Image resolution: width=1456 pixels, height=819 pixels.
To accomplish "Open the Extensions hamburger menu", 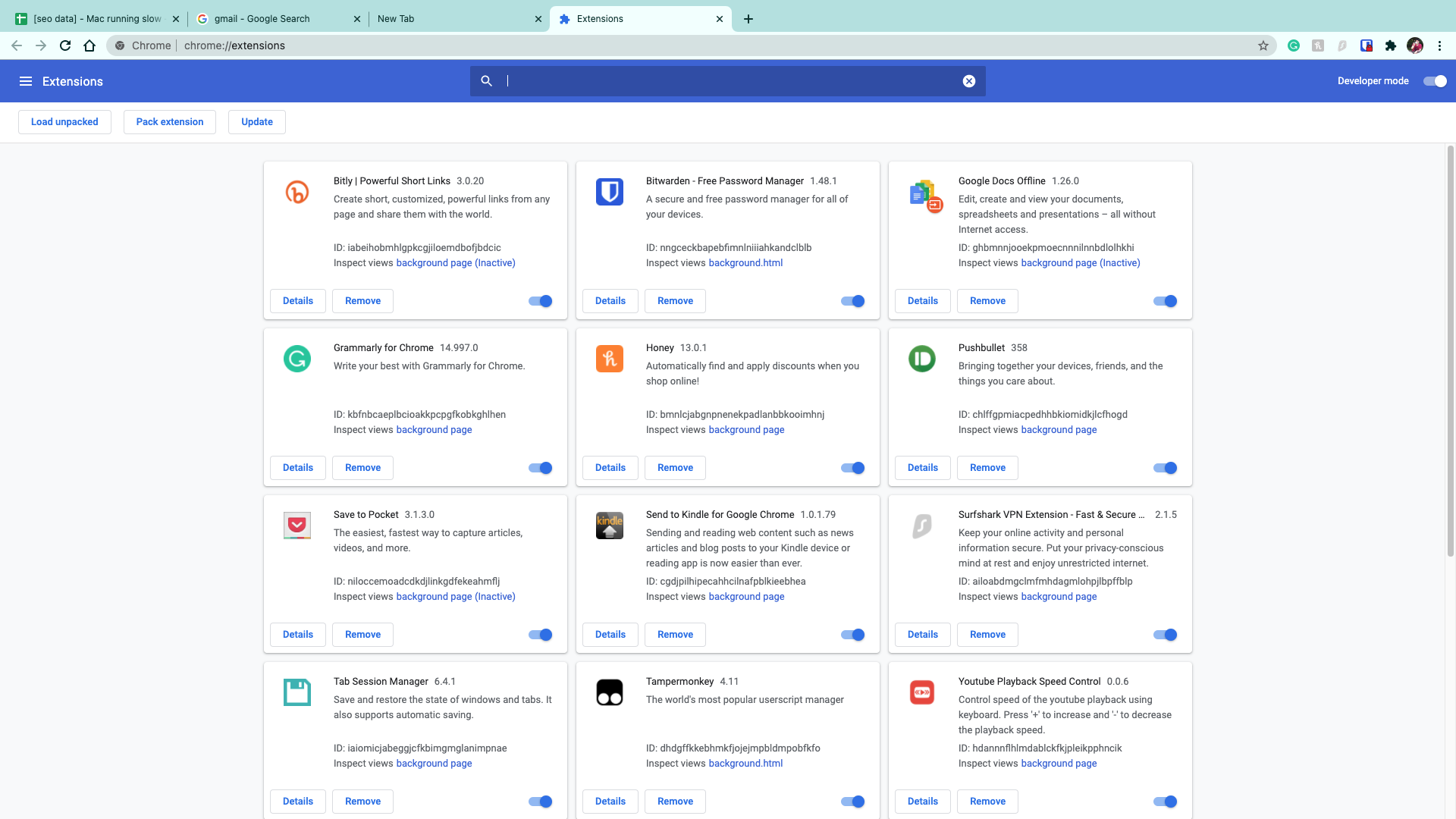I will coord(26,81).
